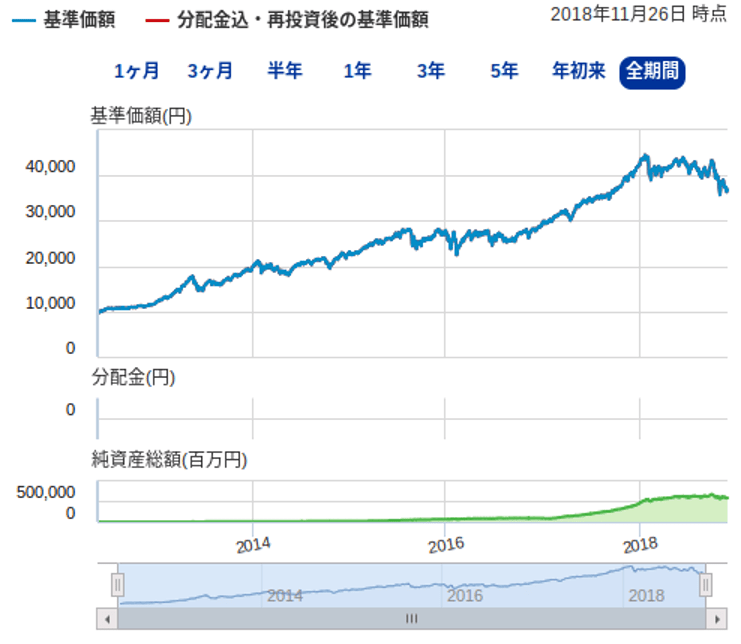Click the right range selector handle
741x644 pixels.
[x=705, y=584]
